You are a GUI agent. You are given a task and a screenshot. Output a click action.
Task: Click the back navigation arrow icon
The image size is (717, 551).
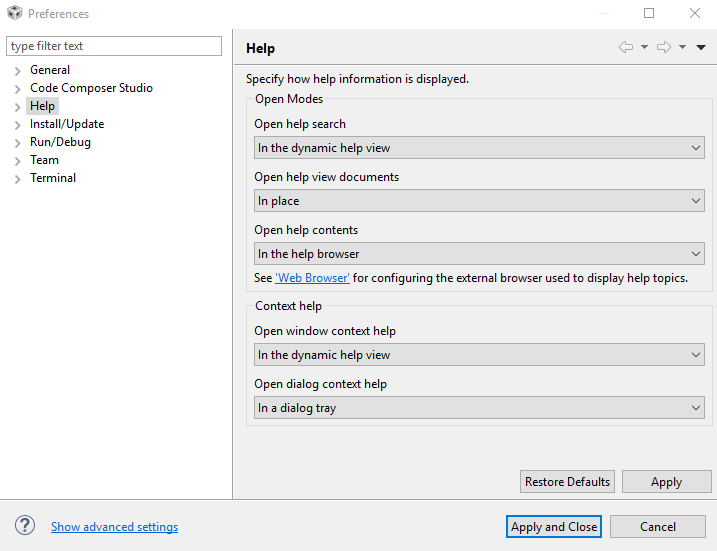coord(626,47)
